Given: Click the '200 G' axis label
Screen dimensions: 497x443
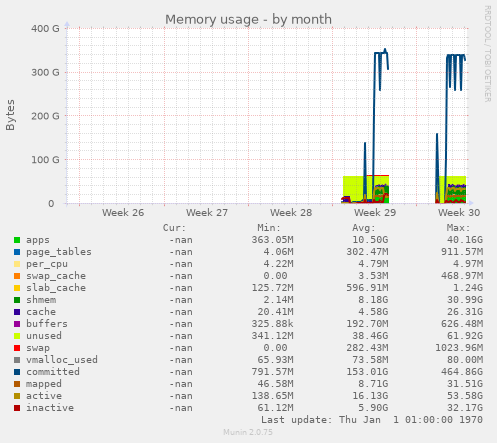Looking at the screenshot, I should [45, 116].
